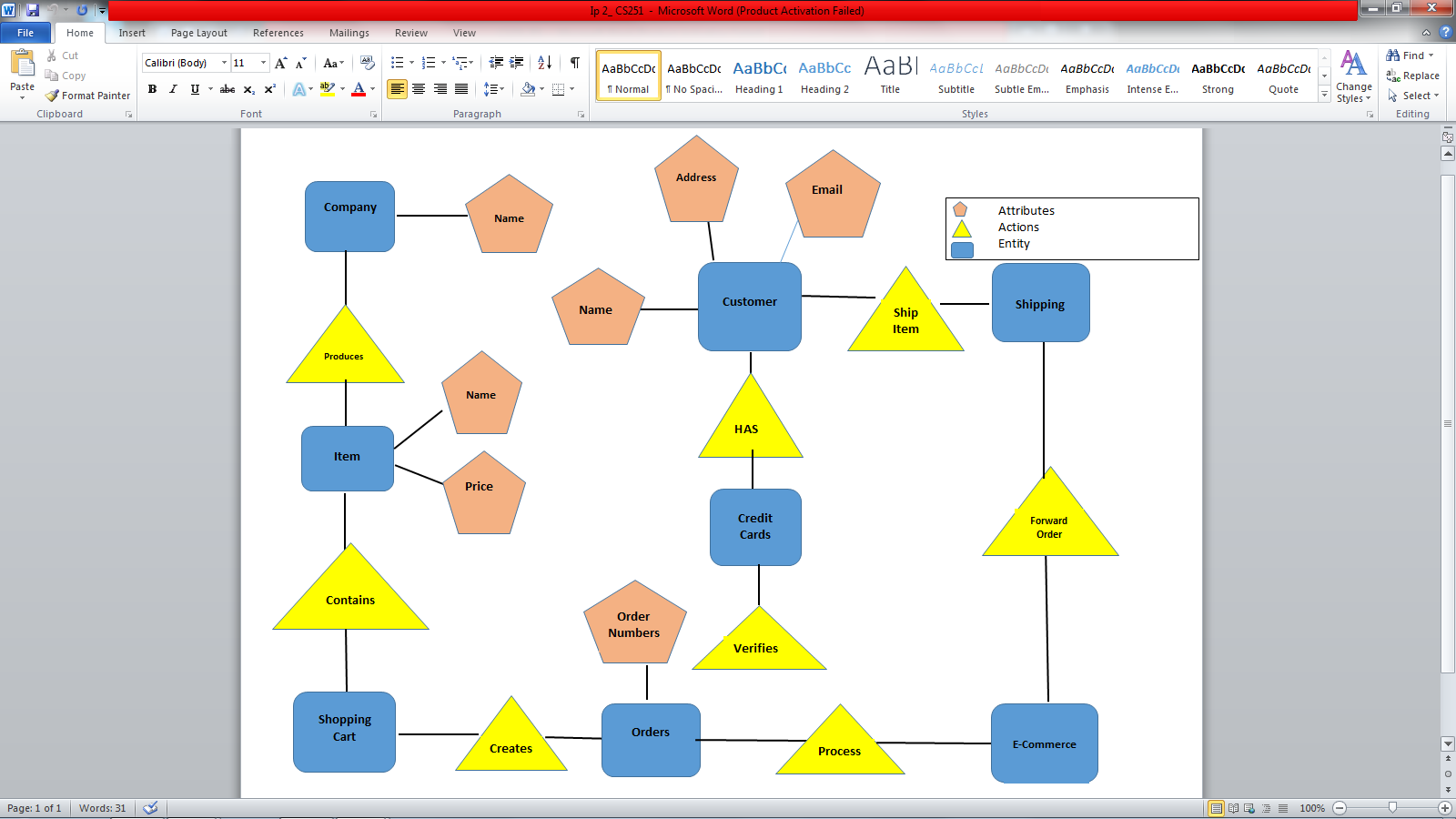This screenshot has height=819, width=1456.
Task: Click the Justify alignment icon
Action: pyautogui.click(x=461, y=89)
